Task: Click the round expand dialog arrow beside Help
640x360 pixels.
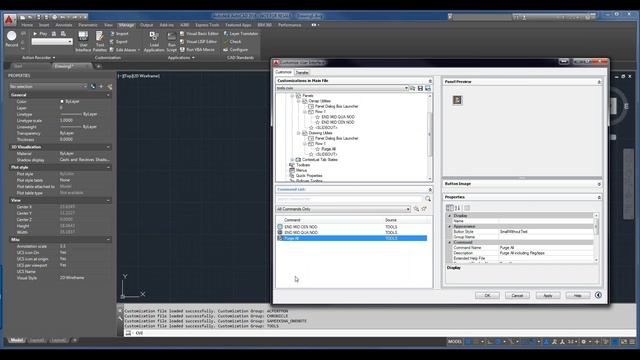Action: pos(598,295)
